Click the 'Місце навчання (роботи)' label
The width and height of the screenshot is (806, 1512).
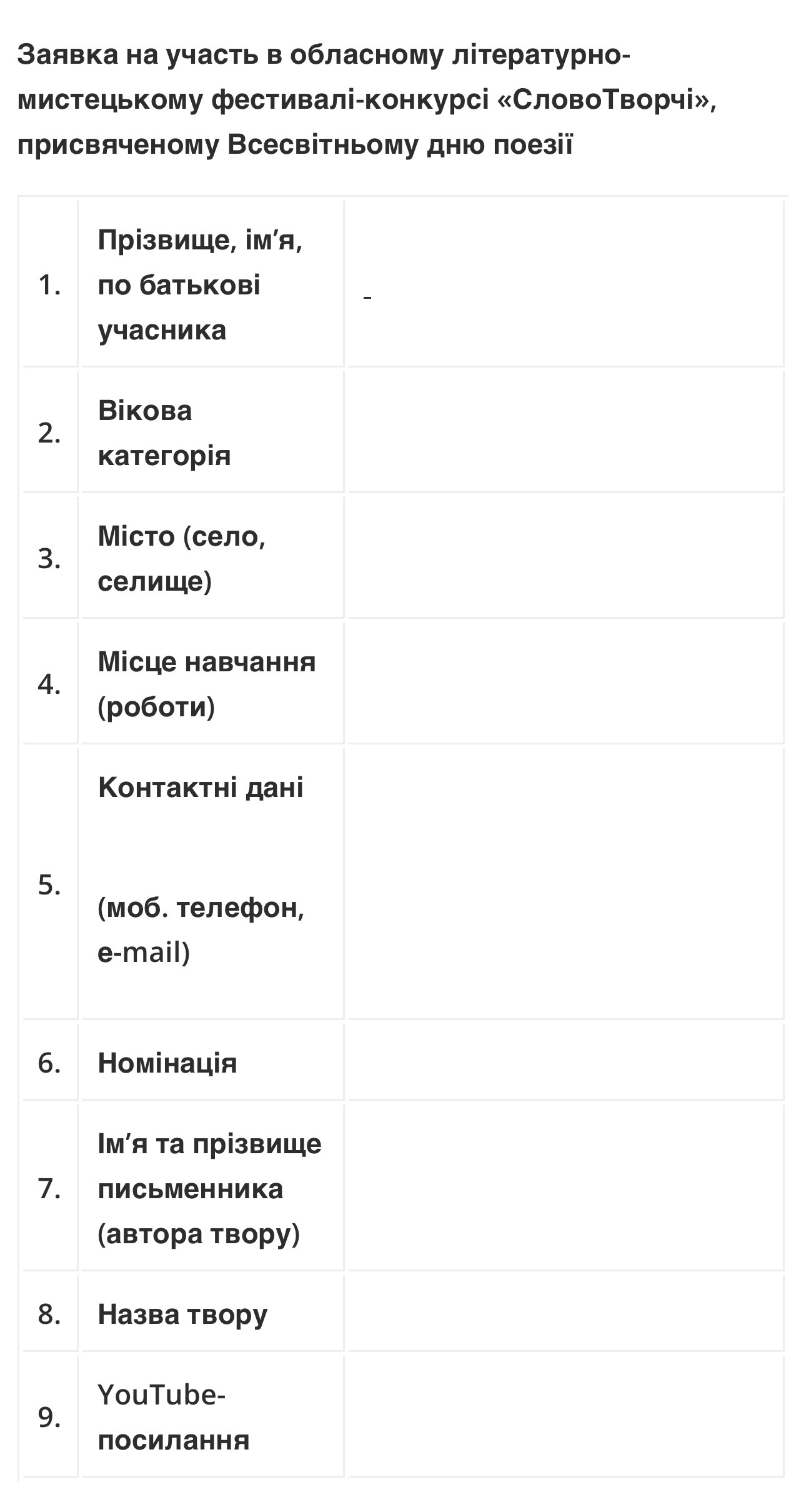click(x=206, y=684)
